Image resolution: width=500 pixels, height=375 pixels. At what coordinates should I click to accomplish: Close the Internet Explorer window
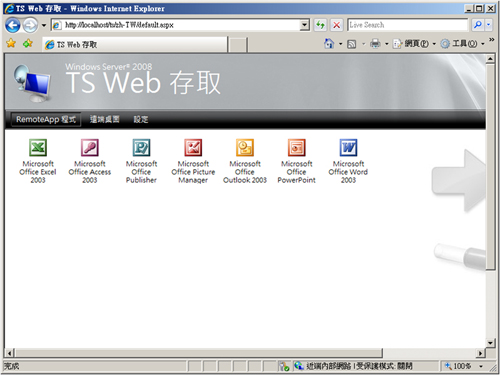click(x=490, y=9)
